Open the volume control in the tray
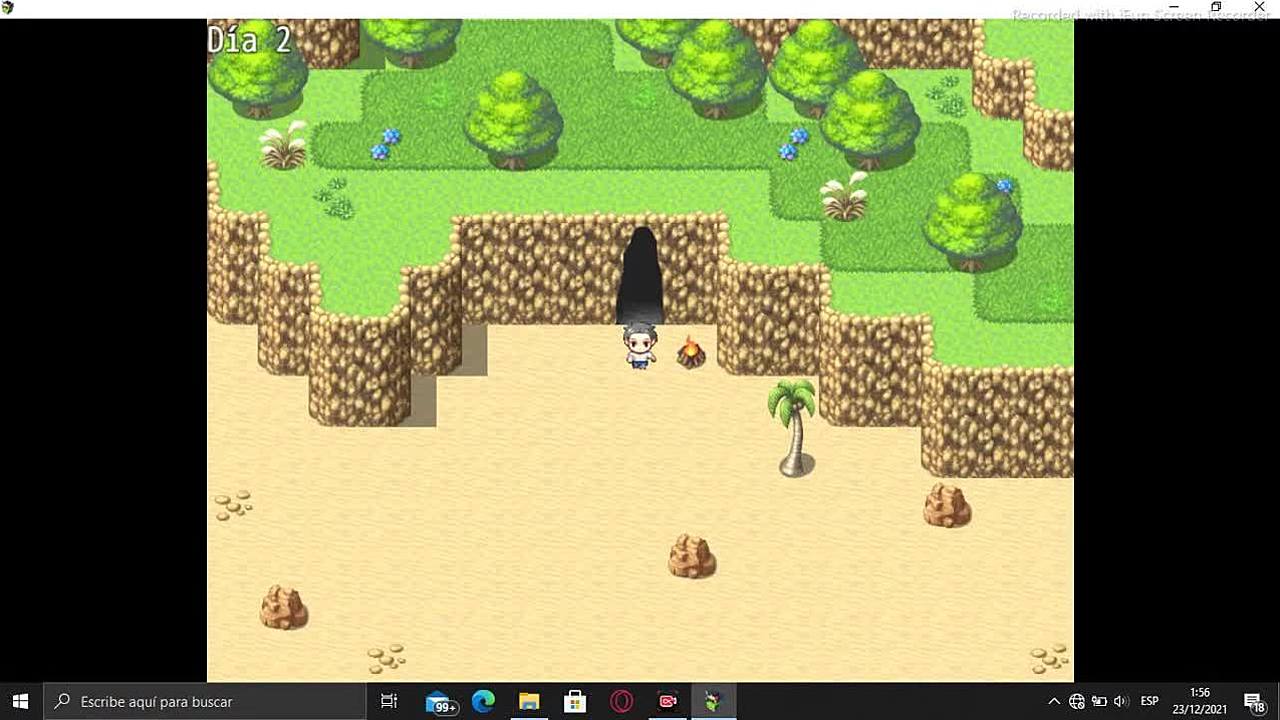1280x720 pixels. (x=1121, y=701)
